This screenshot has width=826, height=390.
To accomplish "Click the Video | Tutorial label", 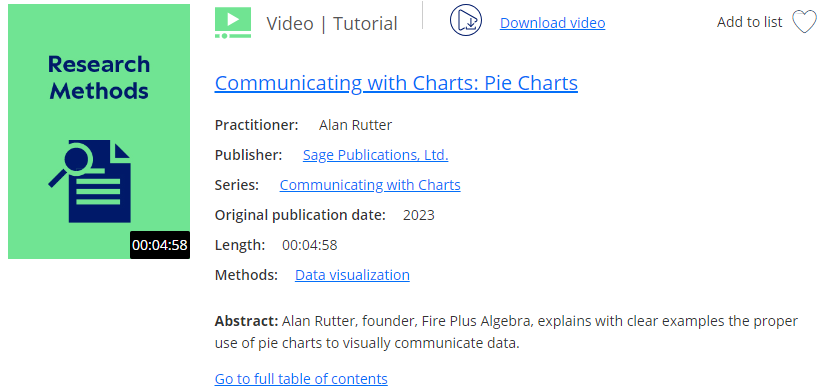I will [x=332, y=24].
